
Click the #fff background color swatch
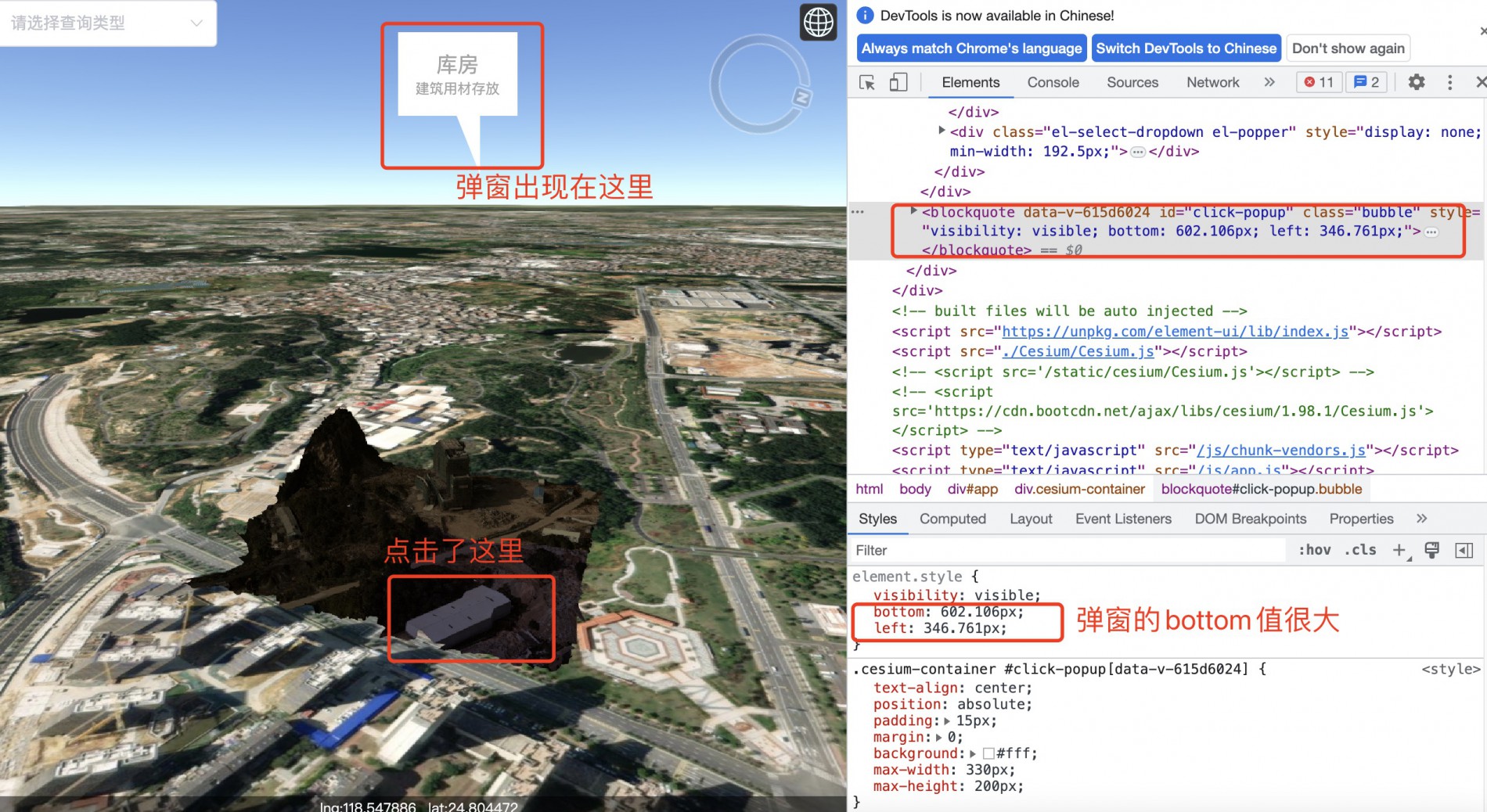[988, 754]
